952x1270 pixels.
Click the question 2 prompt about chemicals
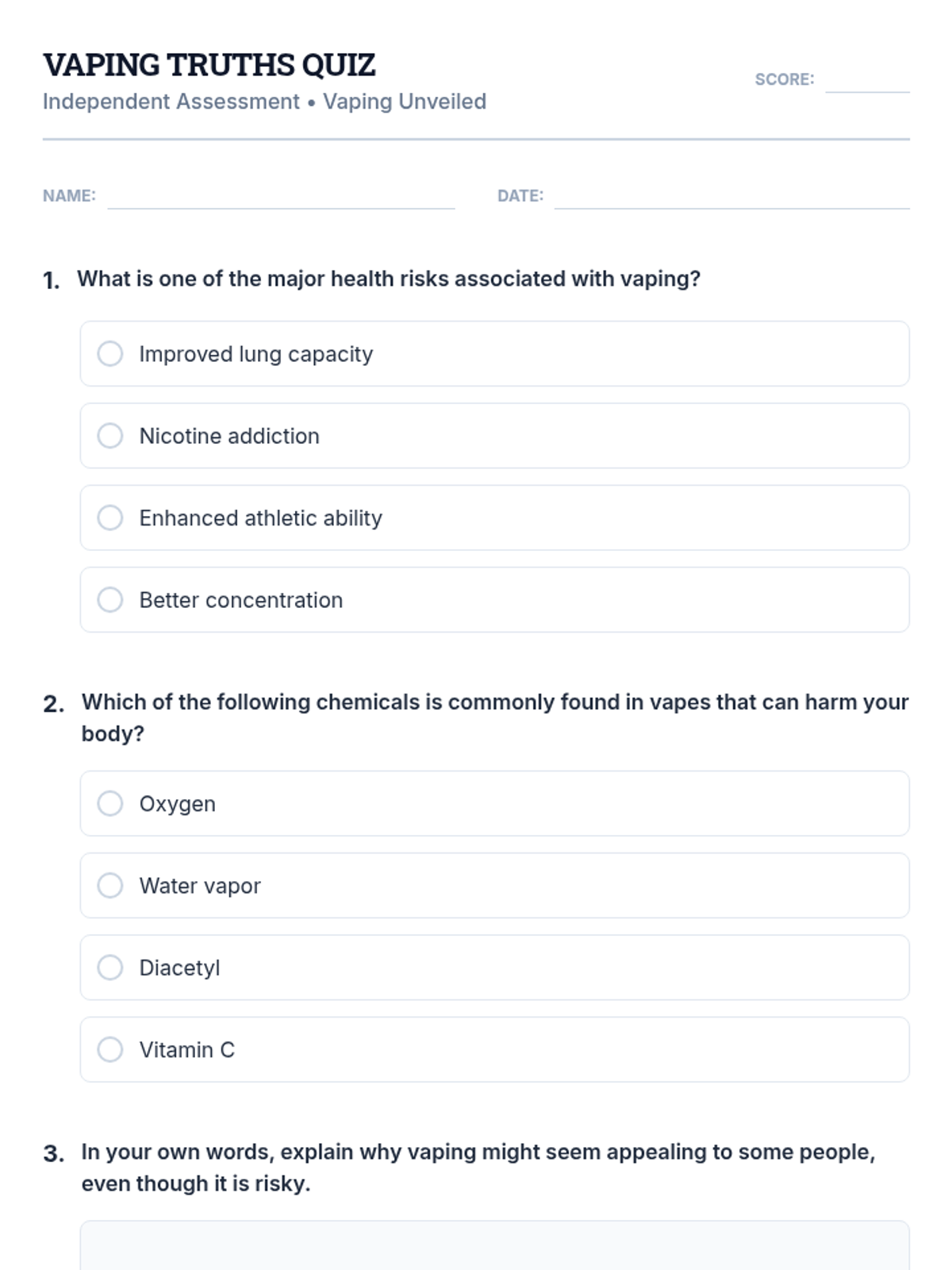coord(494,702)
